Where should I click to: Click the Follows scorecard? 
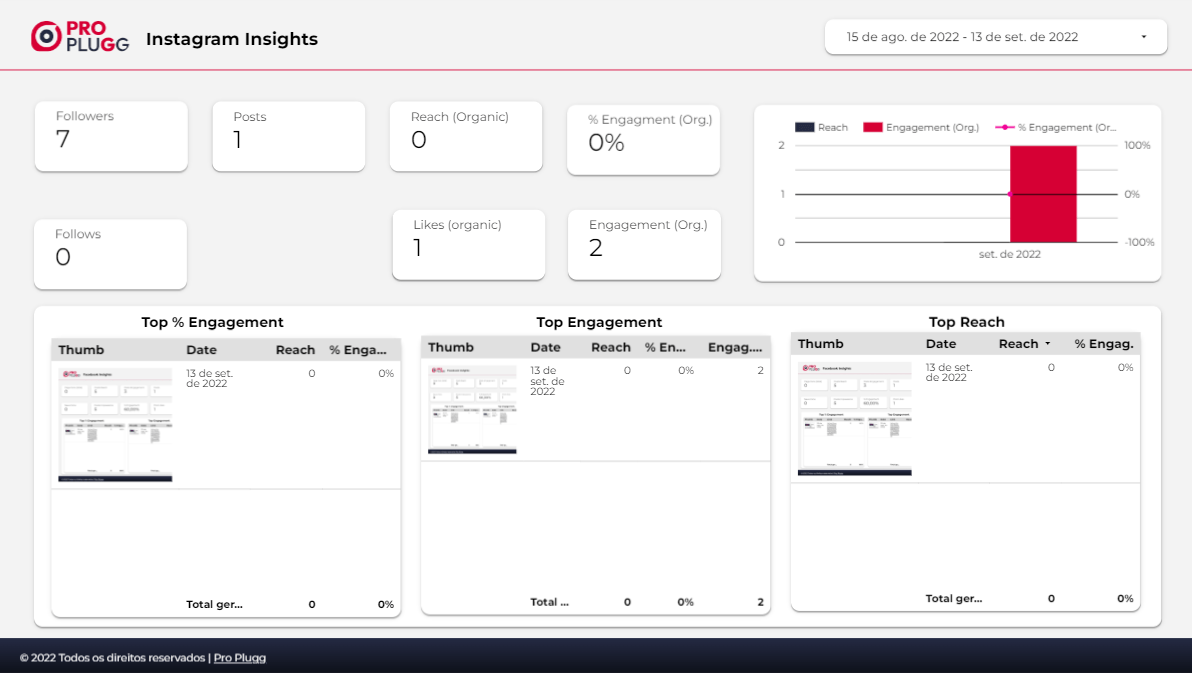[110, 254]
